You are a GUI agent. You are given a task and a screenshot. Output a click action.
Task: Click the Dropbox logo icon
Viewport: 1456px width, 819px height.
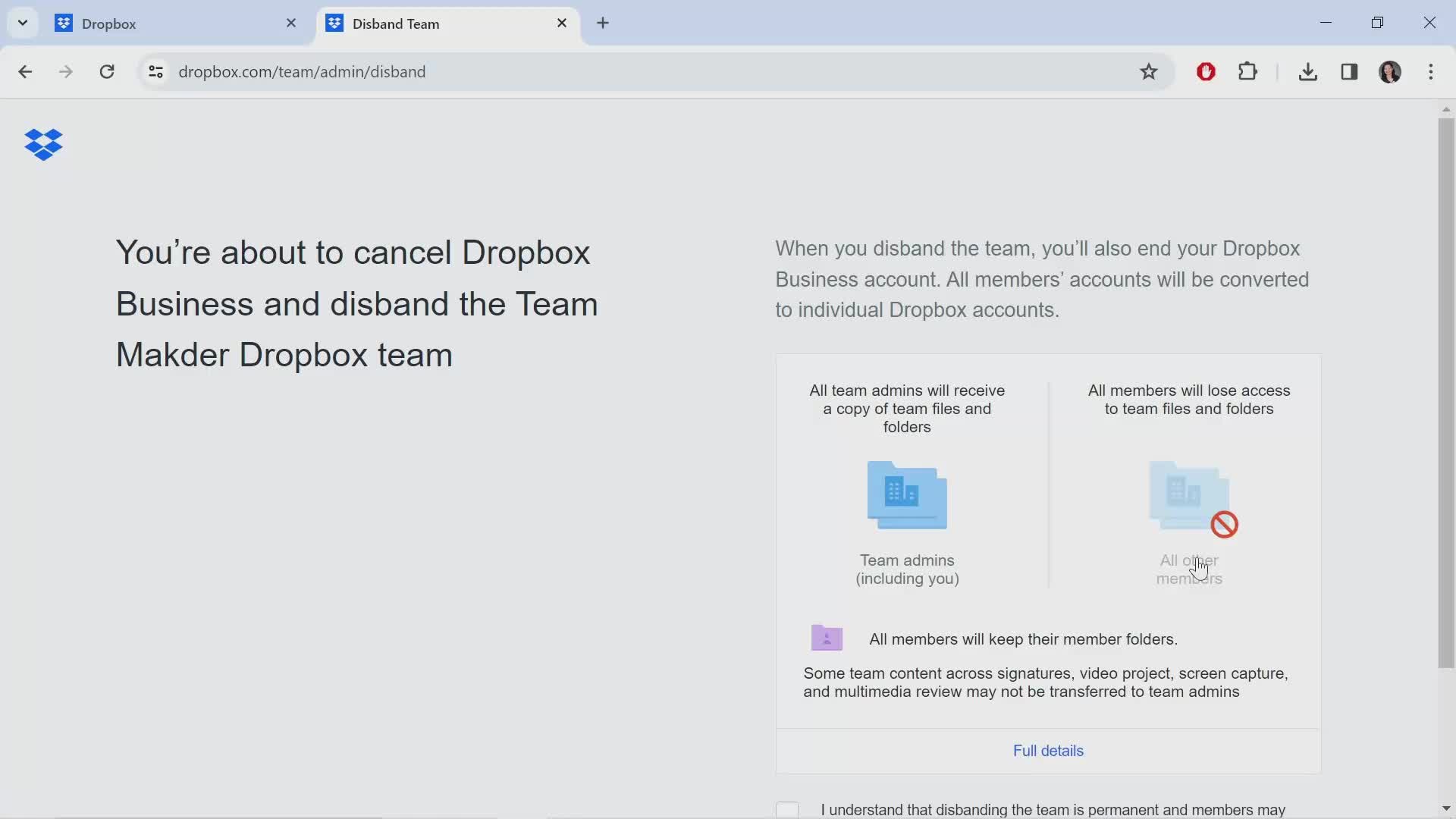point(43,144)
